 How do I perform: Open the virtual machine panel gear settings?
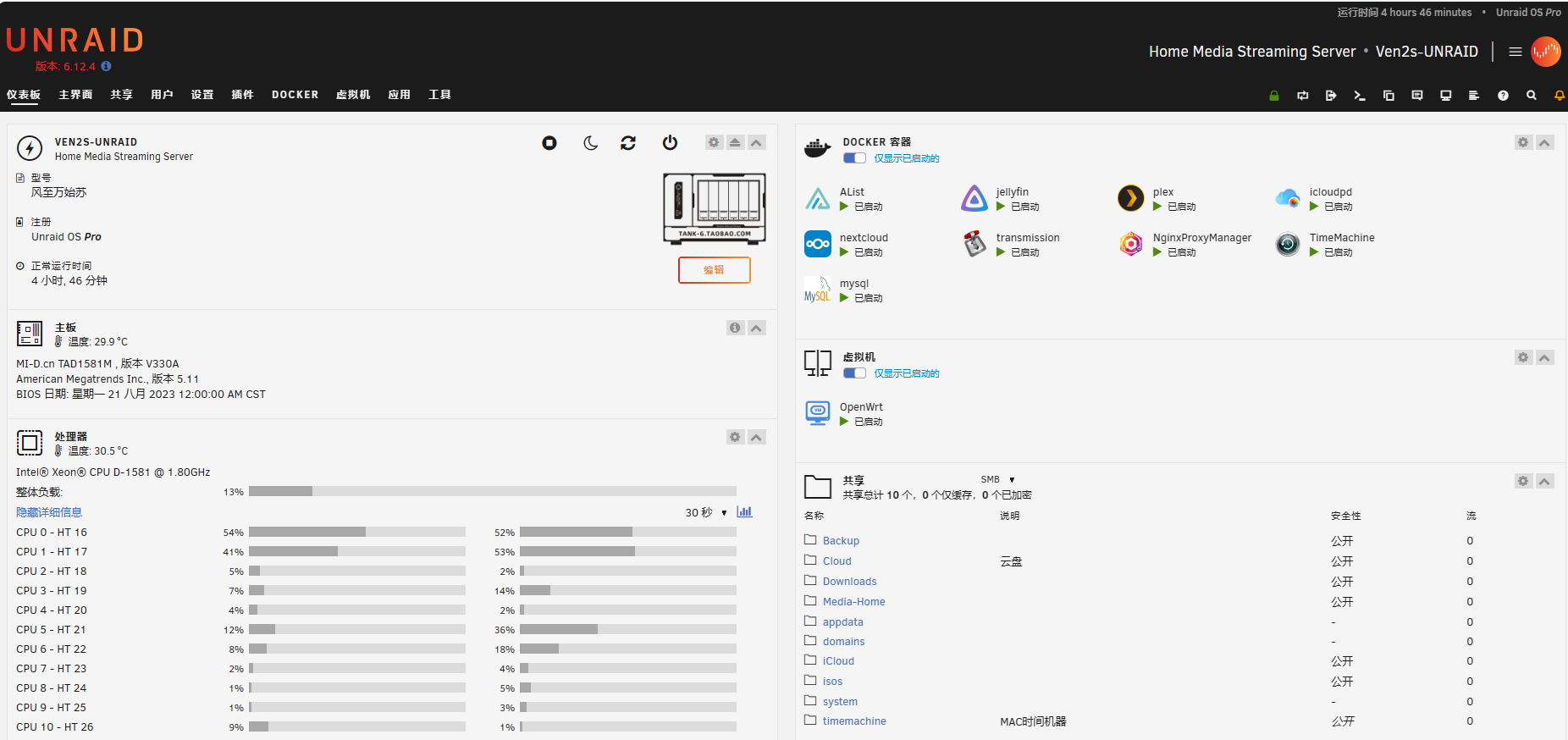1523,357
